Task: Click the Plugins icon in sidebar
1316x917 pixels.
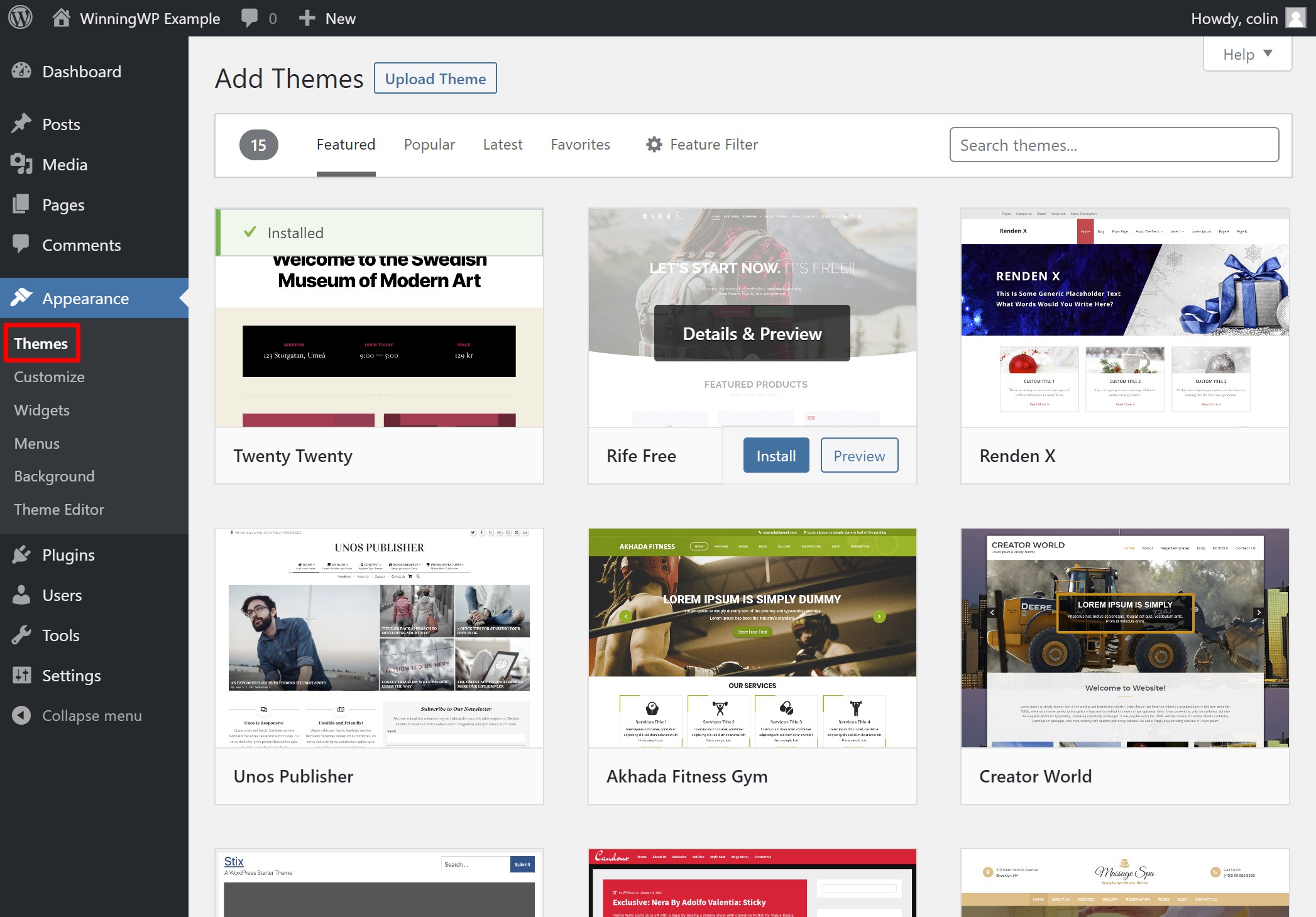Action: click(24, 554)
